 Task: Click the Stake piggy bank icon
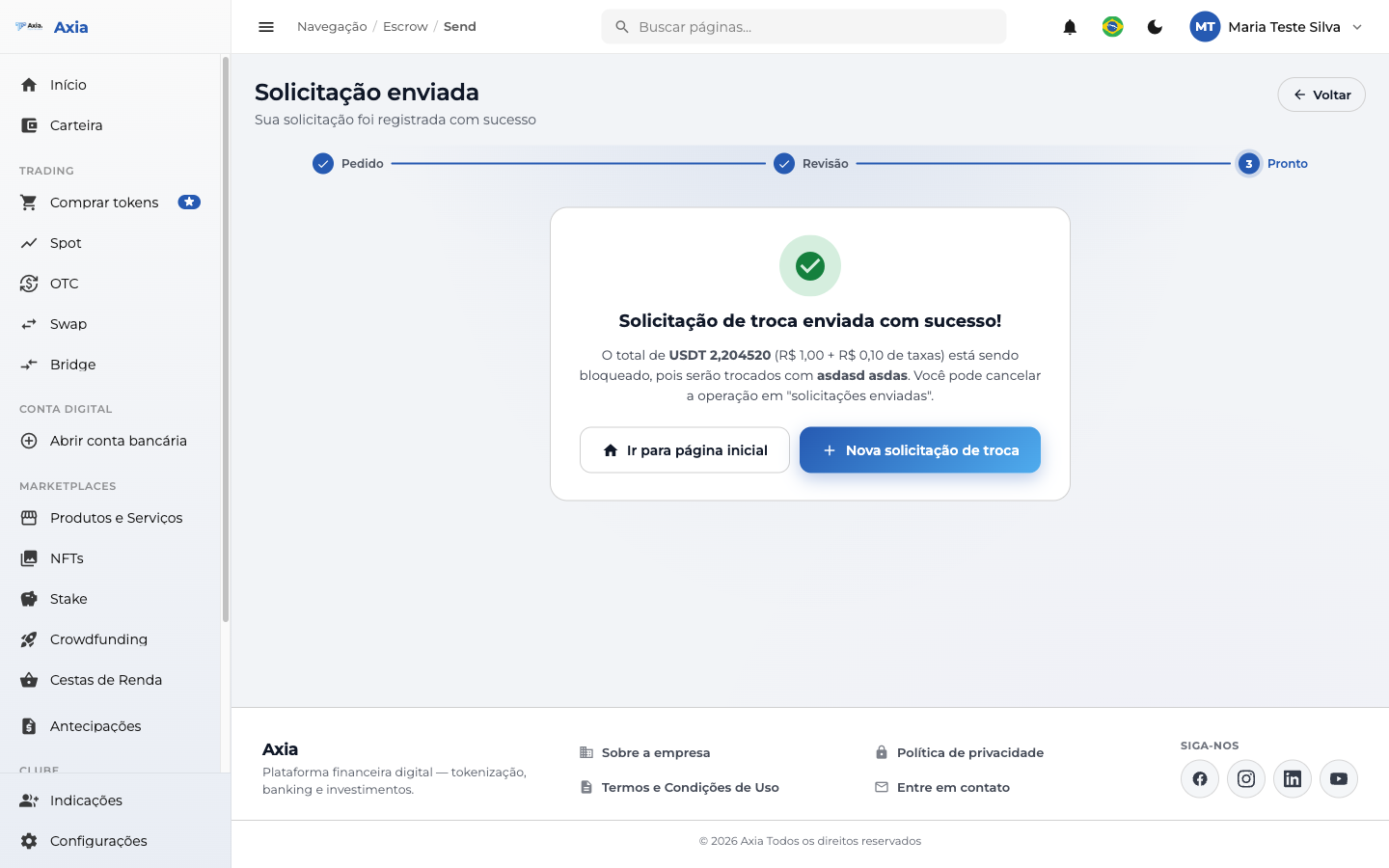[29, 599]
